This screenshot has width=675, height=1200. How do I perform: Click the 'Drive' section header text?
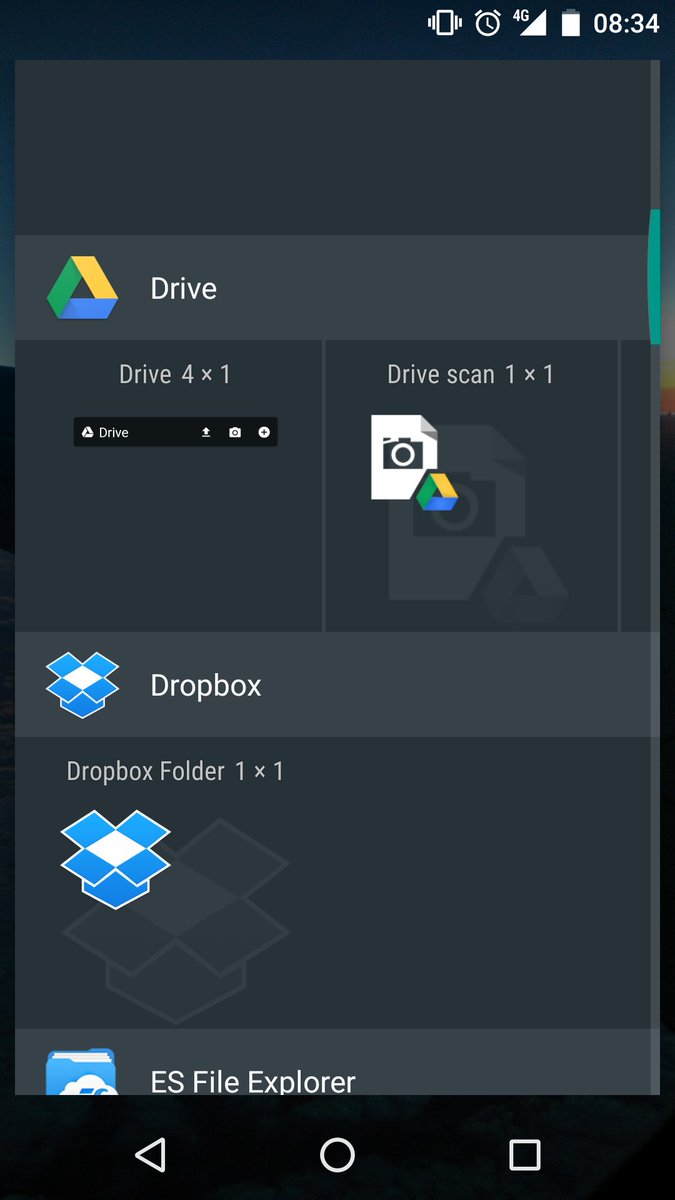tap(184, 289)
